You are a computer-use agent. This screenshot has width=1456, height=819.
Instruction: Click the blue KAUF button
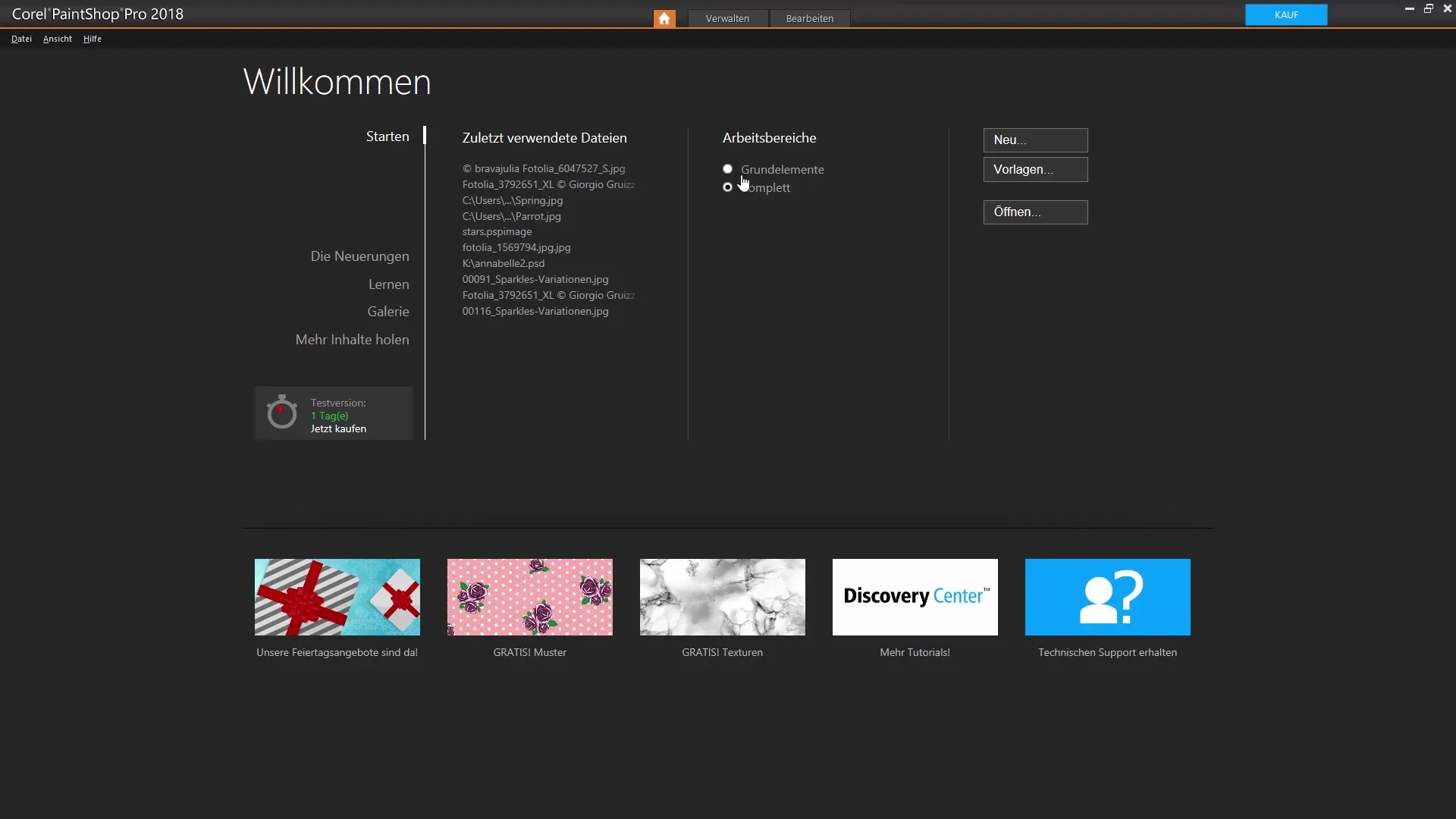tap(1286, 14)
